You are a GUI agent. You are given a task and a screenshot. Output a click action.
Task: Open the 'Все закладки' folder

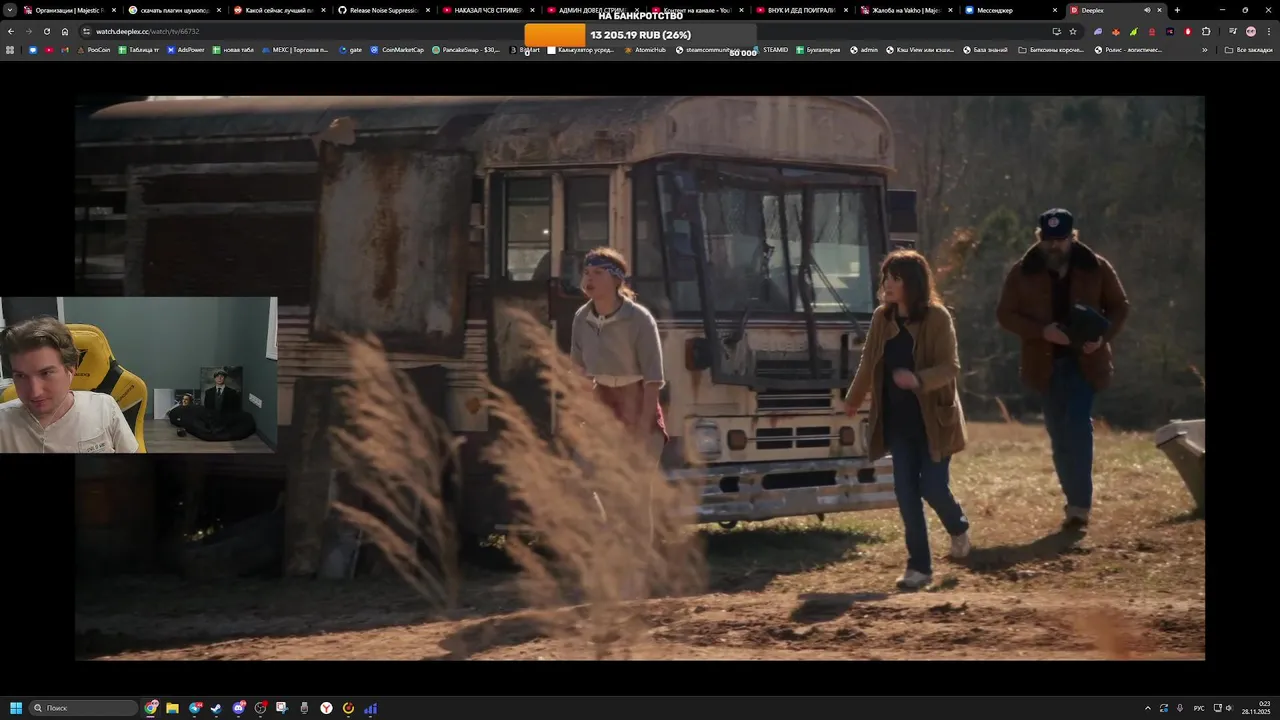coord(1249,49)
